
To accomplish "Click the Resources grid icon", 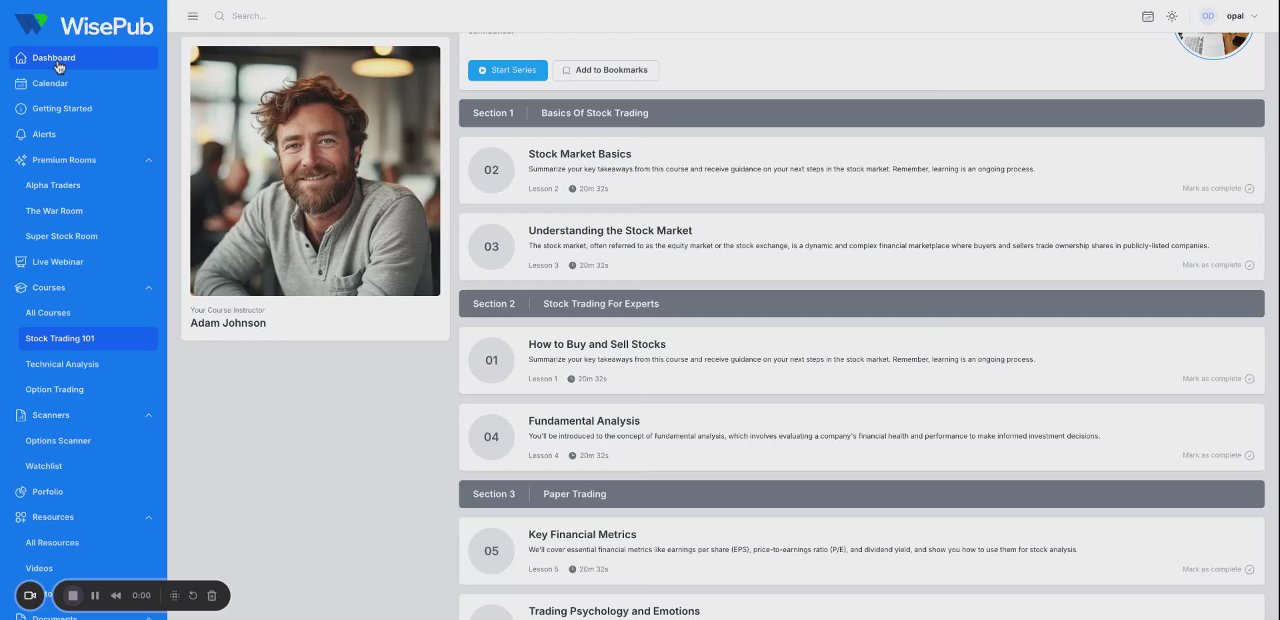I will pos(21,517).
